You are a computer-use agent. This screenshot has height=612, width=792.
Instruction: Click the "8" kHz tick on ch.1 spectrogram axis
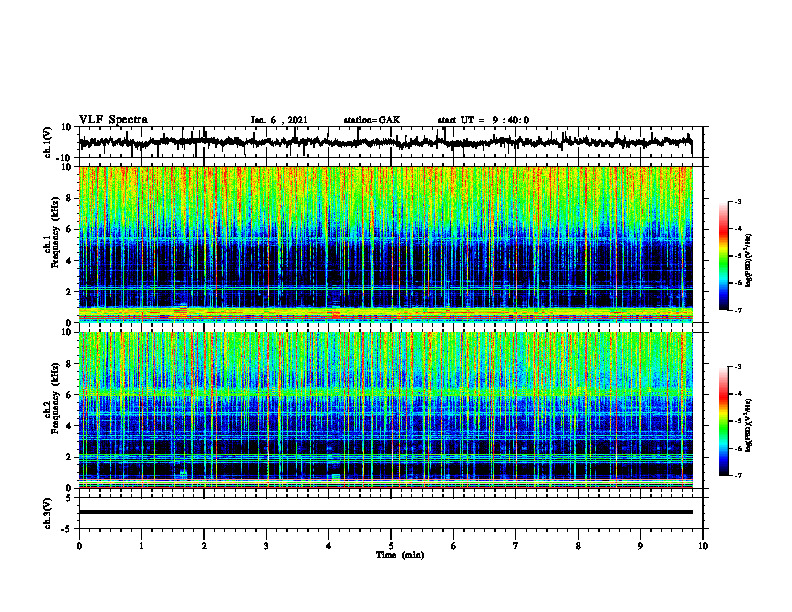[x=69, y=198]
